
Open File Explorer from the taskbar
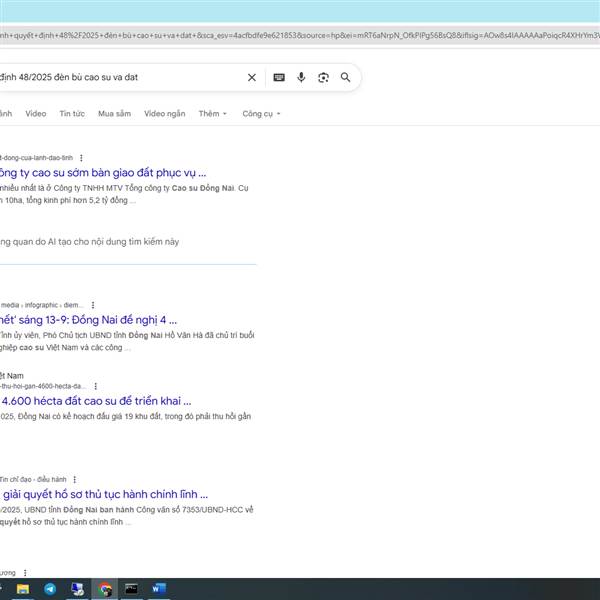click(23, 589)
